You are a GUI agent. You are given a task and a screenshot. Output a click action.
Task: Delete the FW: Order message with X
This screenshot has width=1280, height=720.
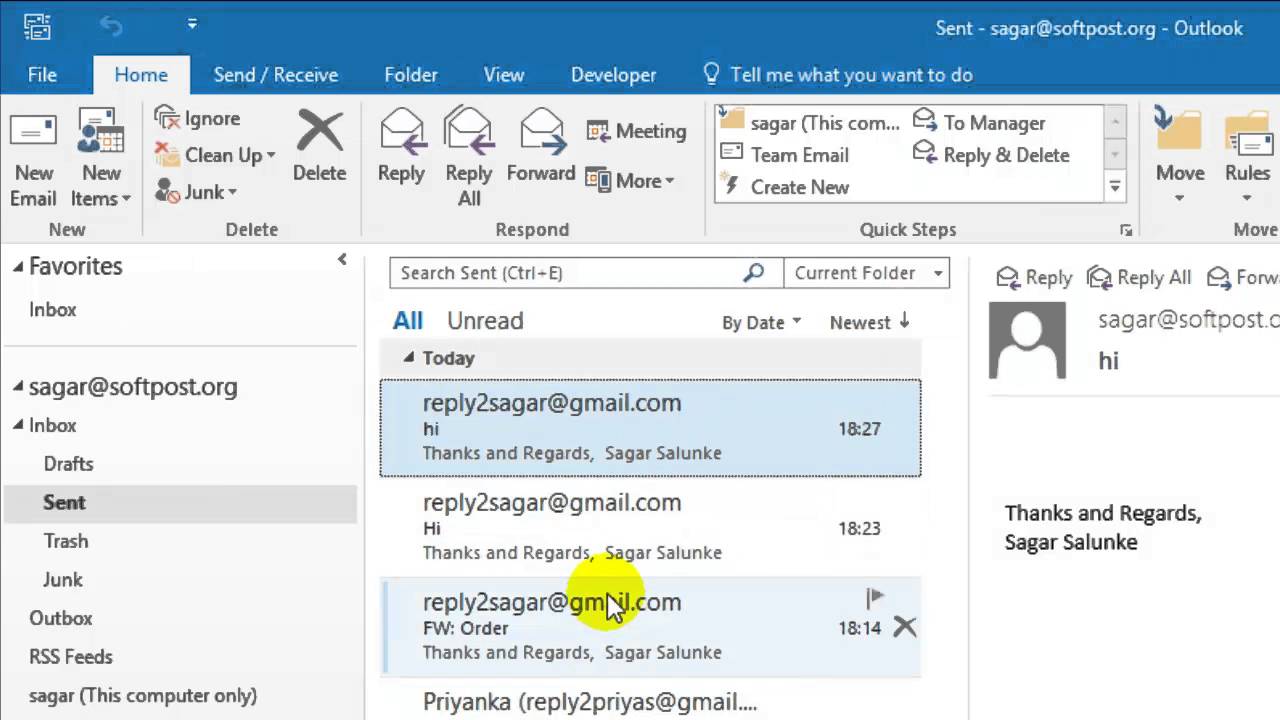point(904,627)
